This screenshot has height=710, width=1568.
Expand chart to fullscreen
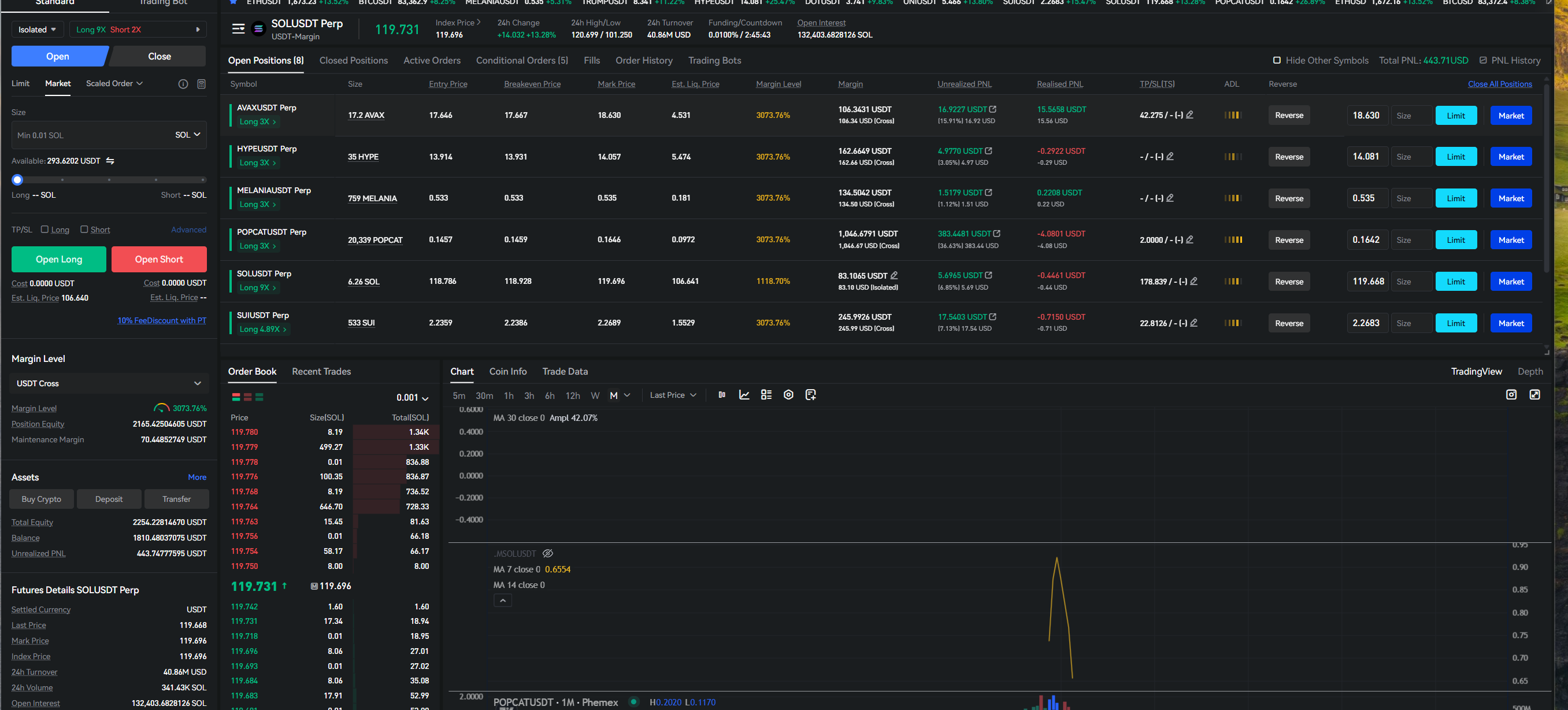click(x=1534, y=395)
